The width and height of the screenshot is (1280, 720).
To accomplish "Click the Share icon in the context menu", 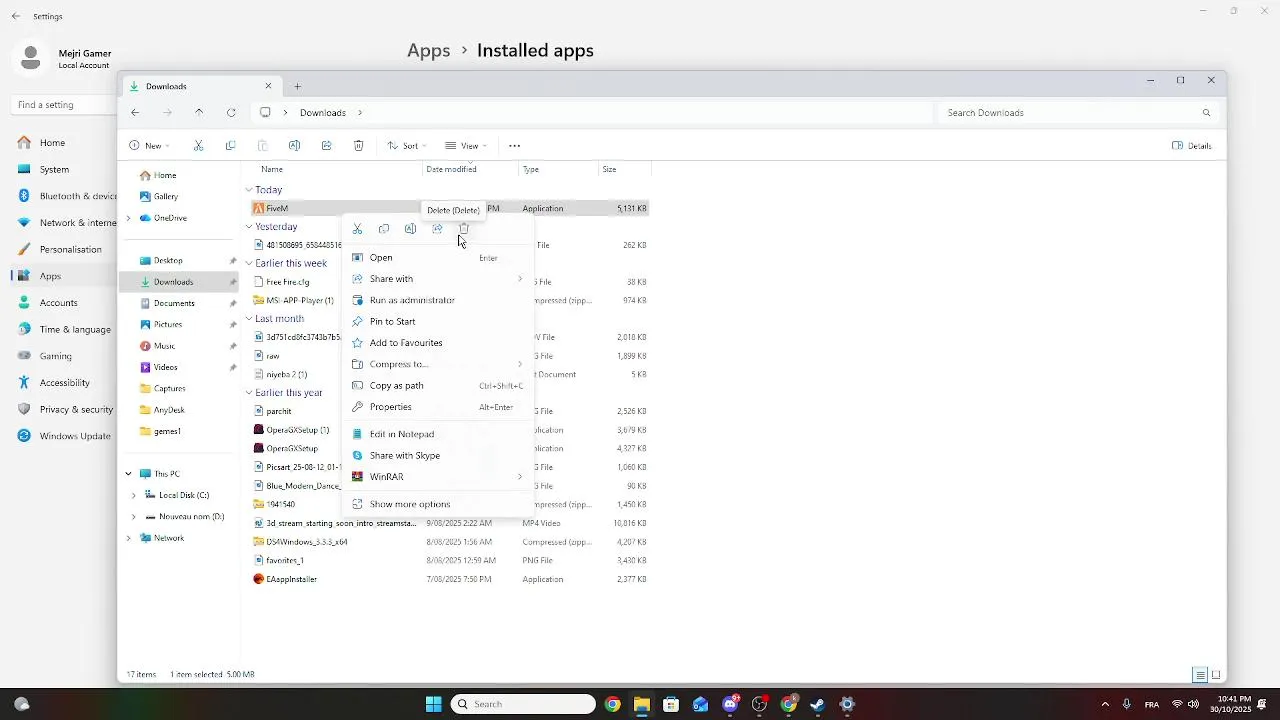I will click(437, 229).
